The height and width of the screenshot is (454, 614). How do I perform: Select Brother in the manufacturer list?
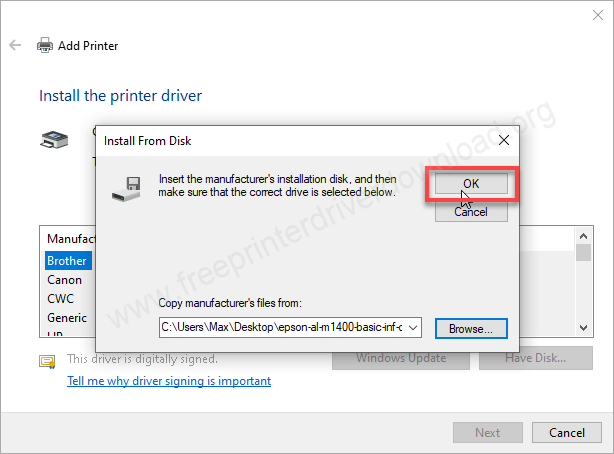click(68, 261)
